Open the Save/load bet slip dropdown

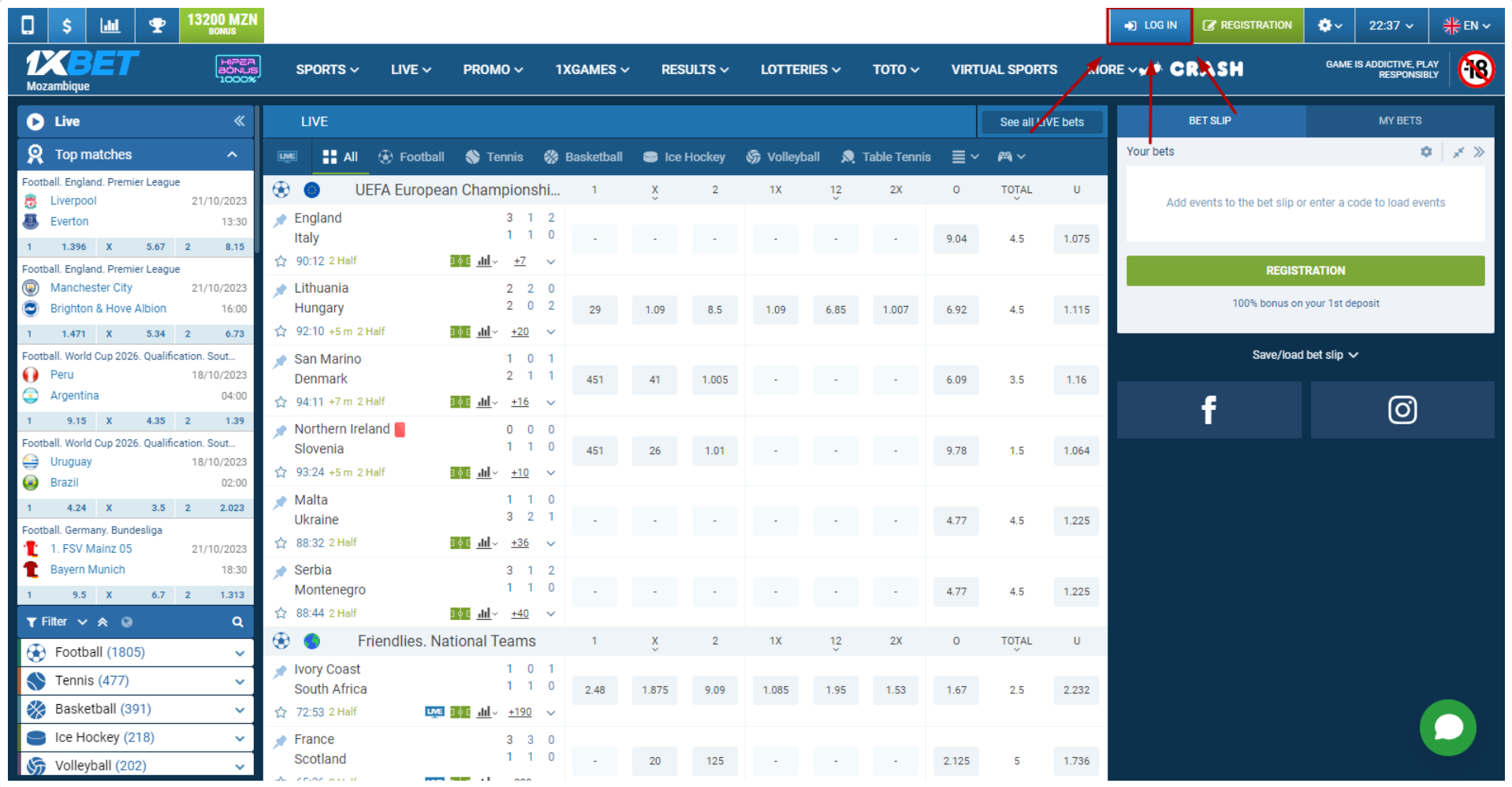click(1305, 355)
